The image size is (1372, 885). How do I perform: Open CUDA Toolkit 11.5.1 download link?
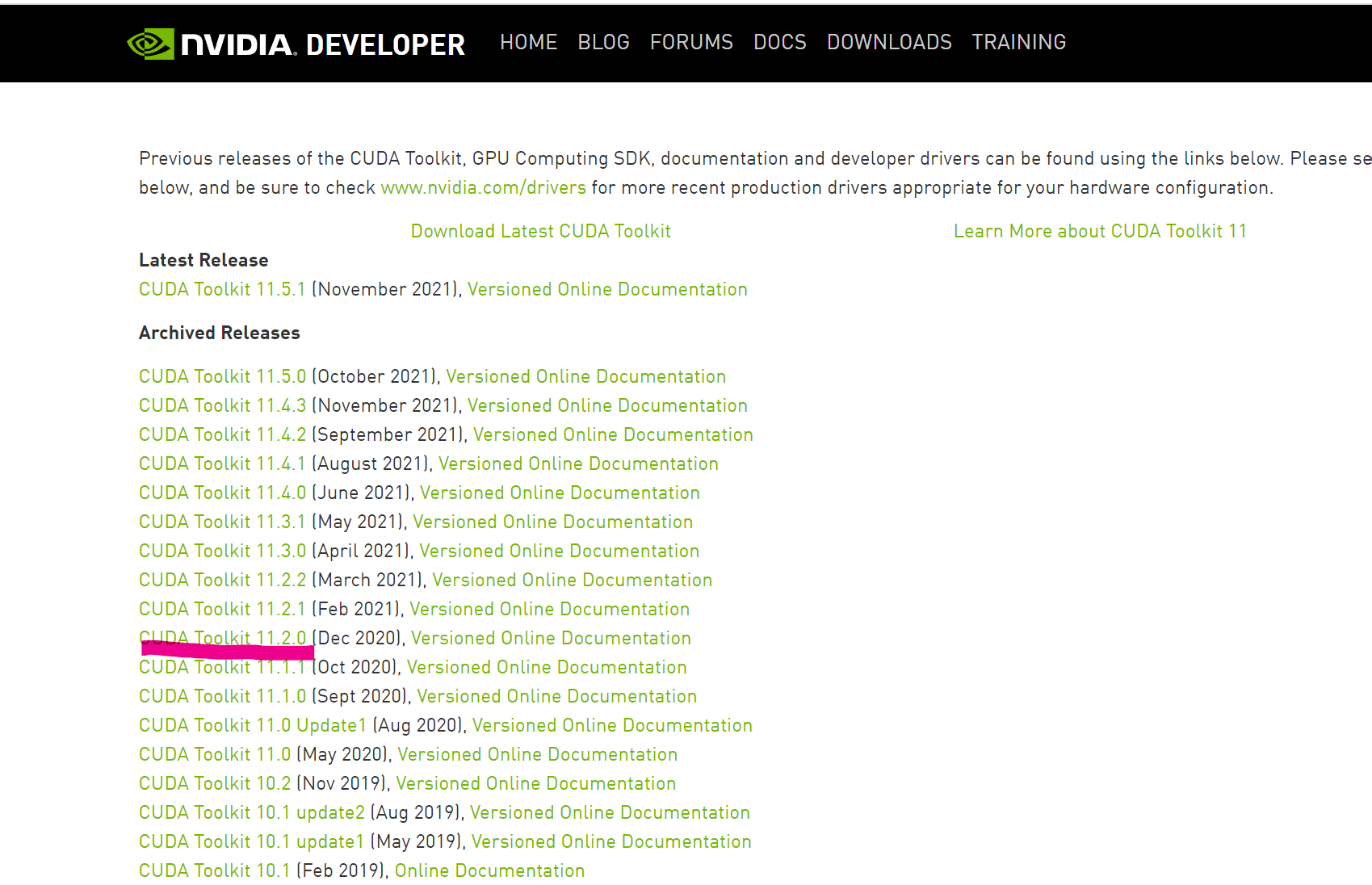[x=222, y=289]
